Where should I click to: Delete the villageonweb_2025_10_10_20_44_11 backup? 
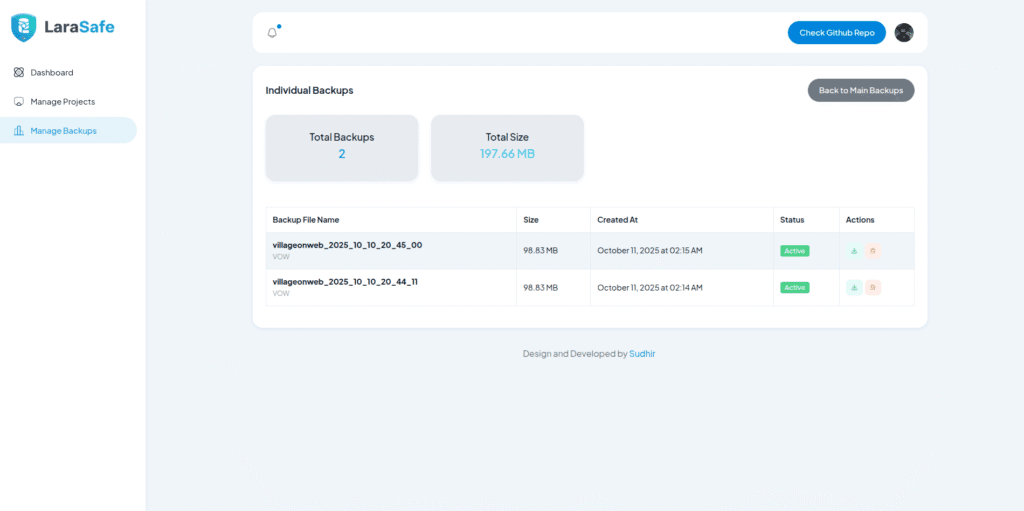pos(873,288)
